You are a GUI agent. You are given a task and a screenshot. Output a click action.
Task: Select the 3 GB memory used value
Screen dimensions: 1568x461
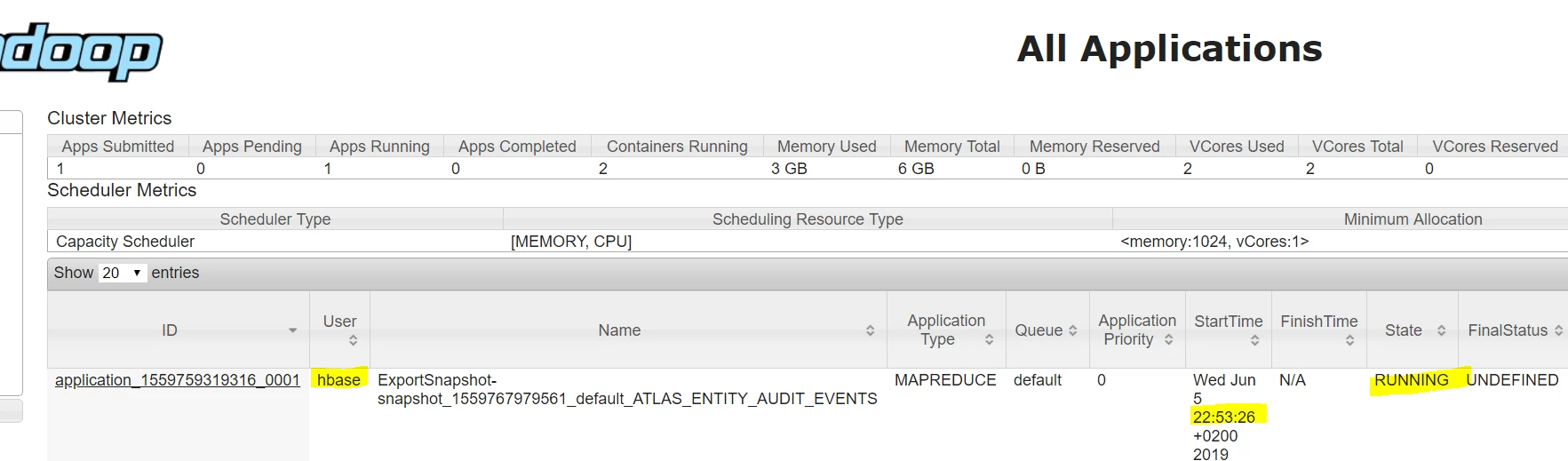point(789,169)
